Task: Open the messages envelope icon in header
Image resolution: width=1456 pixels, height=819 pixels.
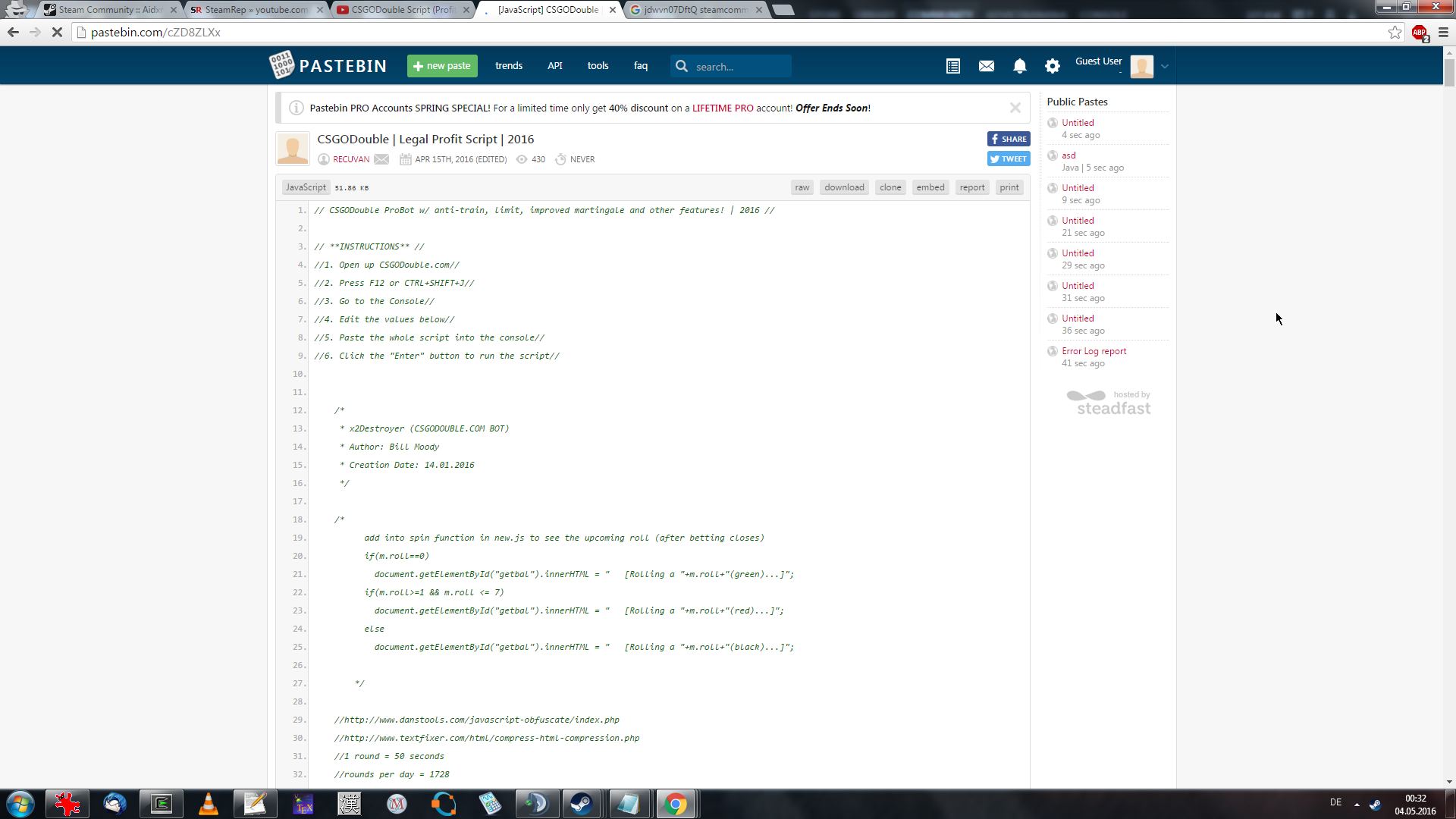Action: (x=987, y=67)
